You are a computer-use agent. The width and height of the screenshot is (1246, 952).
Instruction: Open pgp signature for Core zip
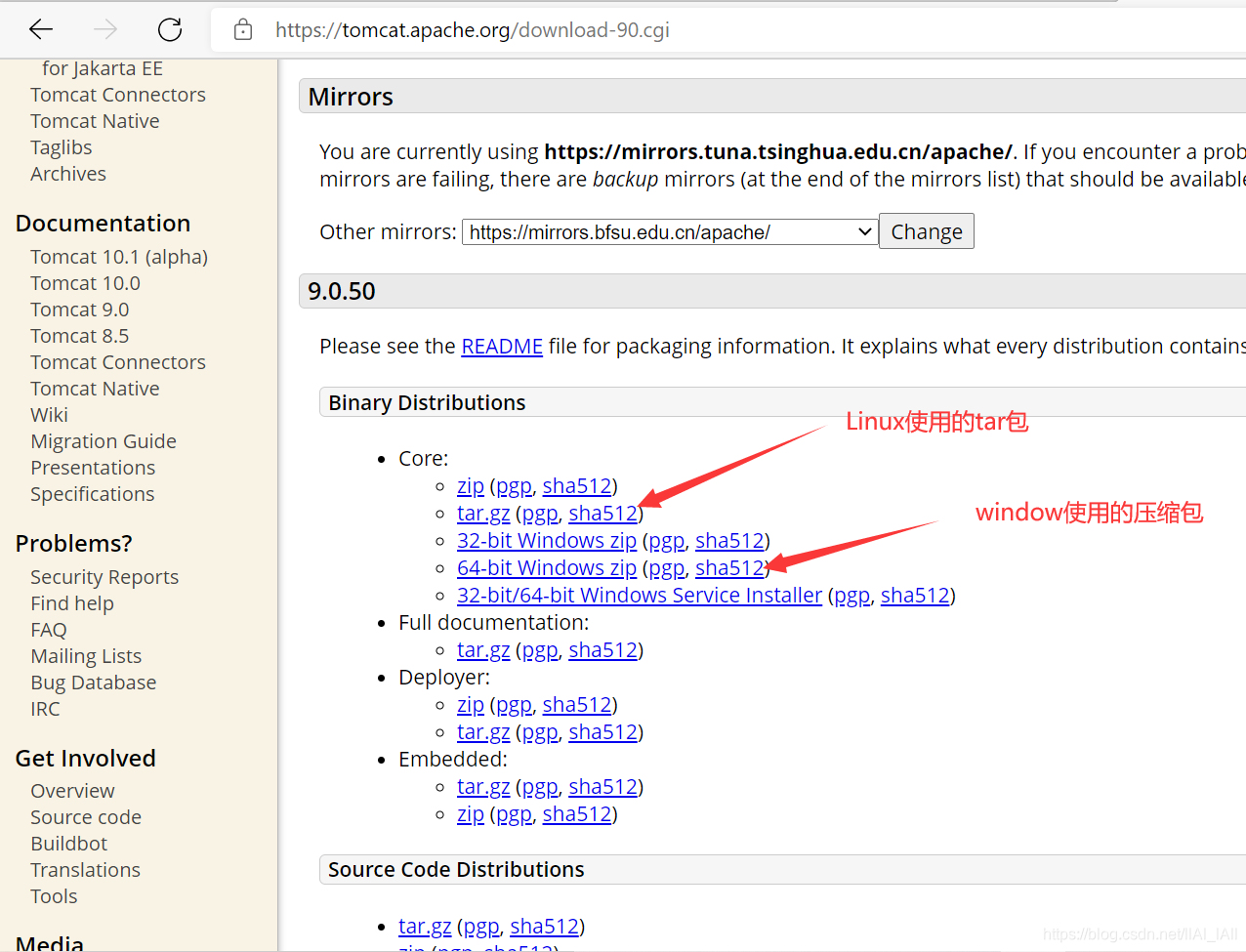(x=514, y=485)
